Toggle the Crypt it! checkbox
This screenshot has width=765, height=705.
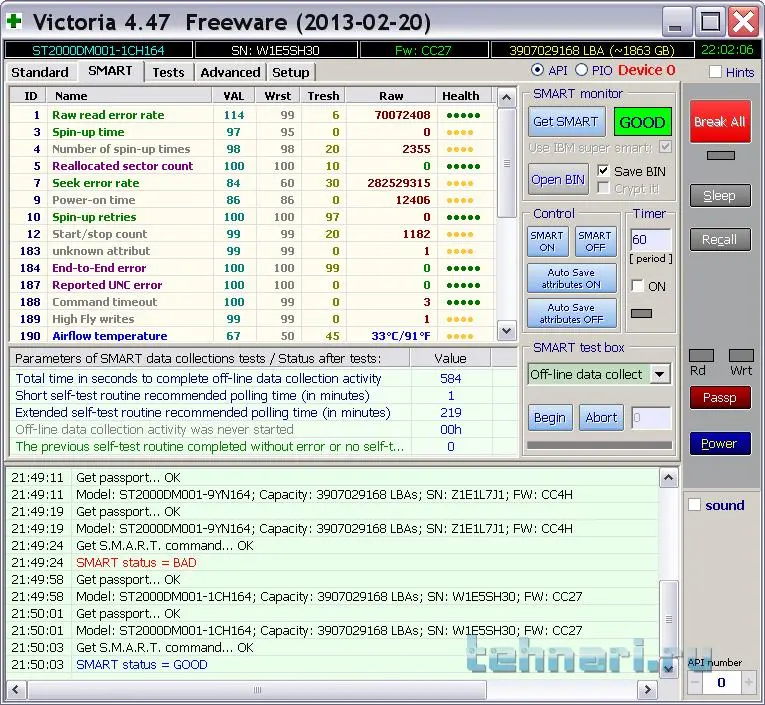(x=604, y=188)
